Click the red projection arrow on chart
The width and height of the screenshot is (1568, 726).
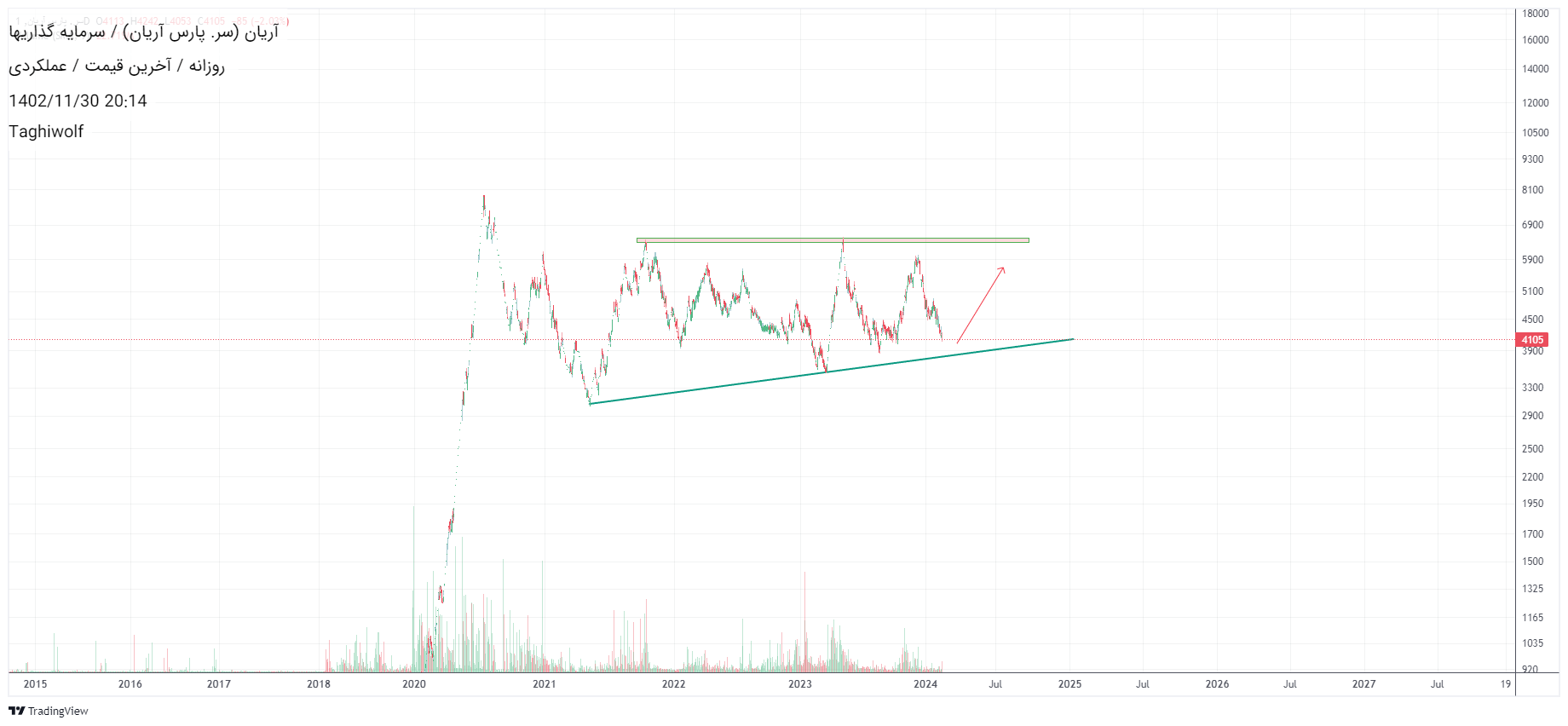pos(981,305)
